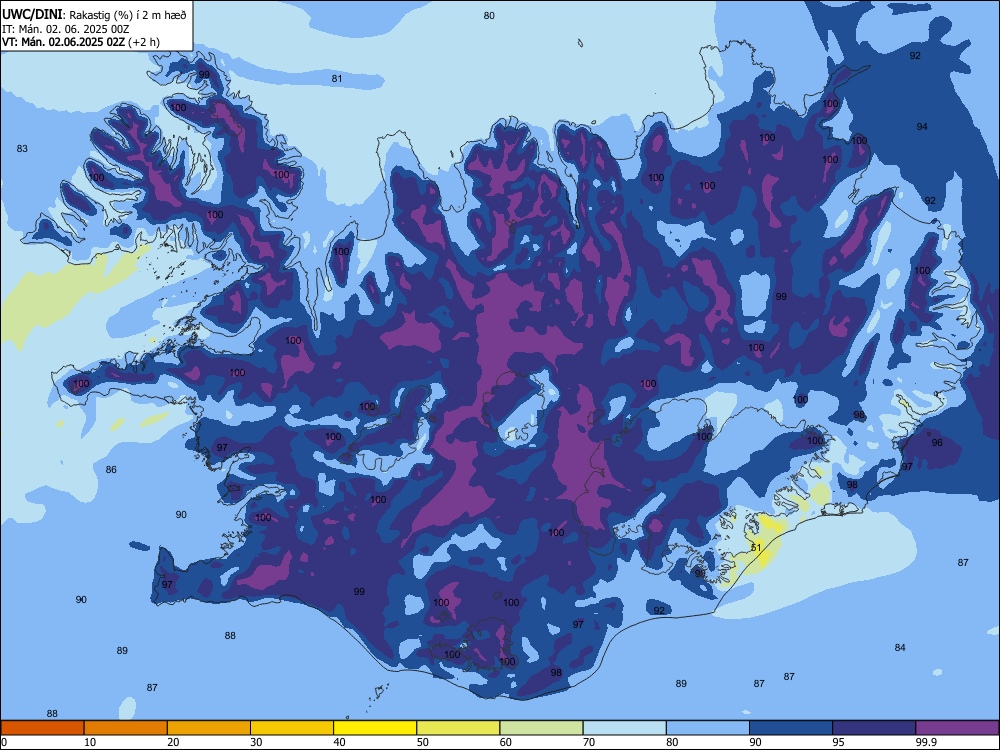1000x750 pixels.
Task: Click the dark orange 0–10 legend swatch
Action: click(42, 728)
